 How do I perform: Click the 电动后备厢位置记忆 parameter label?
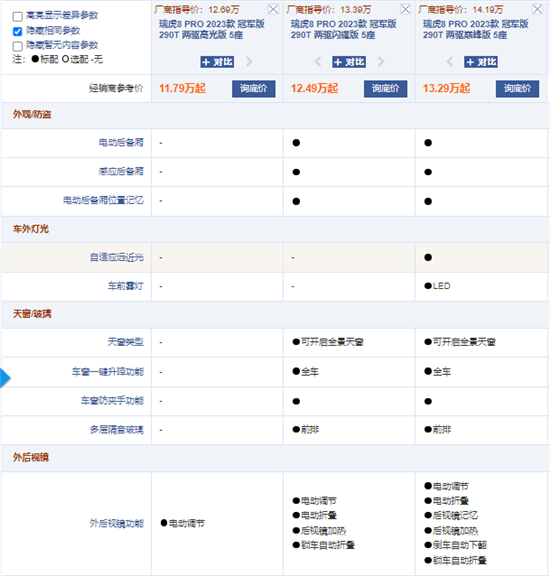103,201
